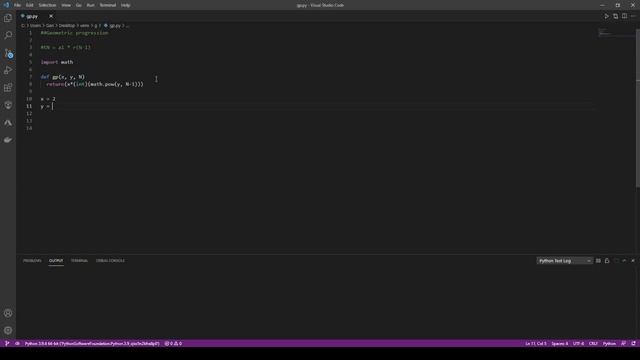The height and width of the screenshot is (360, 640).
Task: Open the Manage gear icon
Action: pyautogui.click(x=8, y=331)
